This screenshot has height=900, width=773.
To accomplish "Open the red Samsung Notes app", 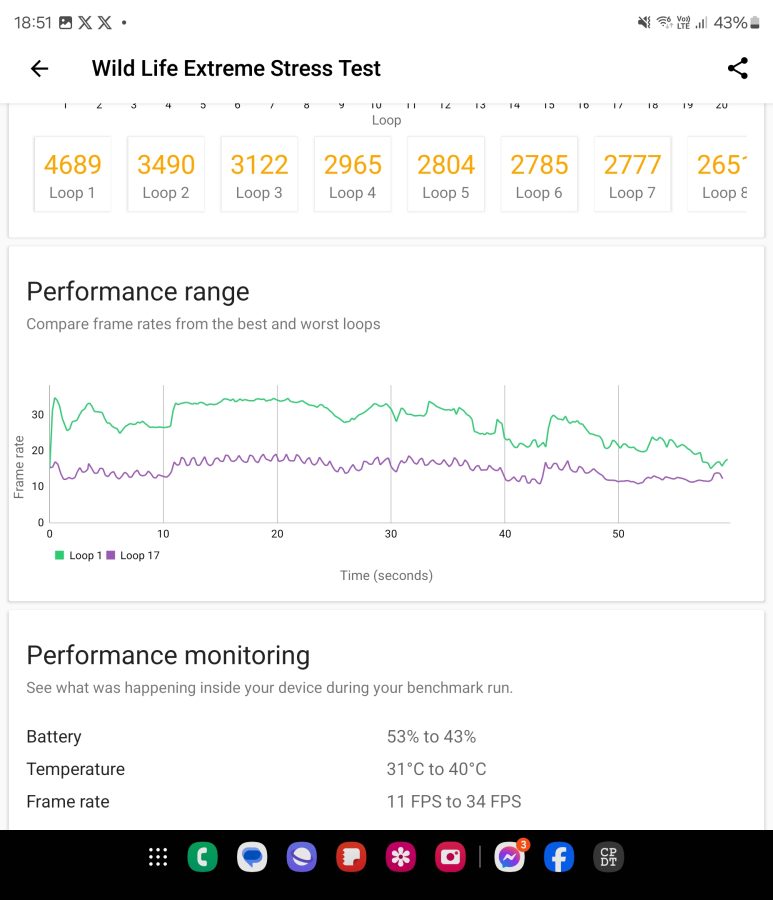I will [351, 857].
